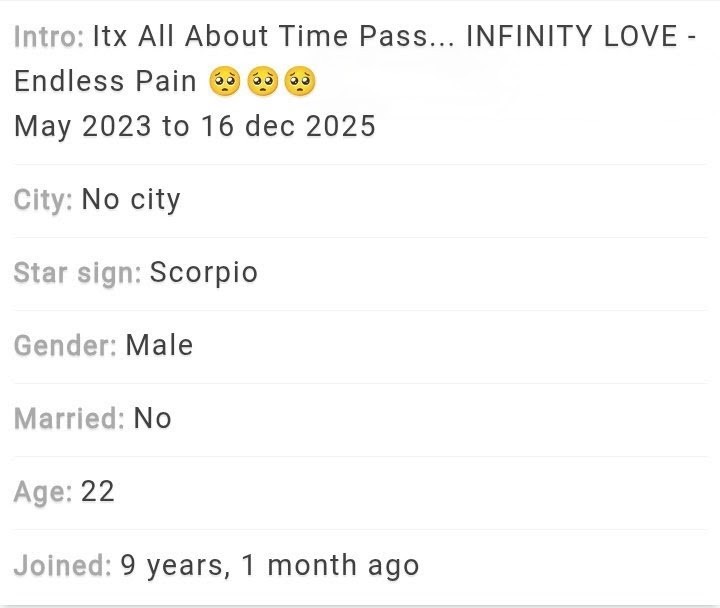This screenshot has height=608, width=720.
Task: Select the age value 22
Action: [97, 492]
